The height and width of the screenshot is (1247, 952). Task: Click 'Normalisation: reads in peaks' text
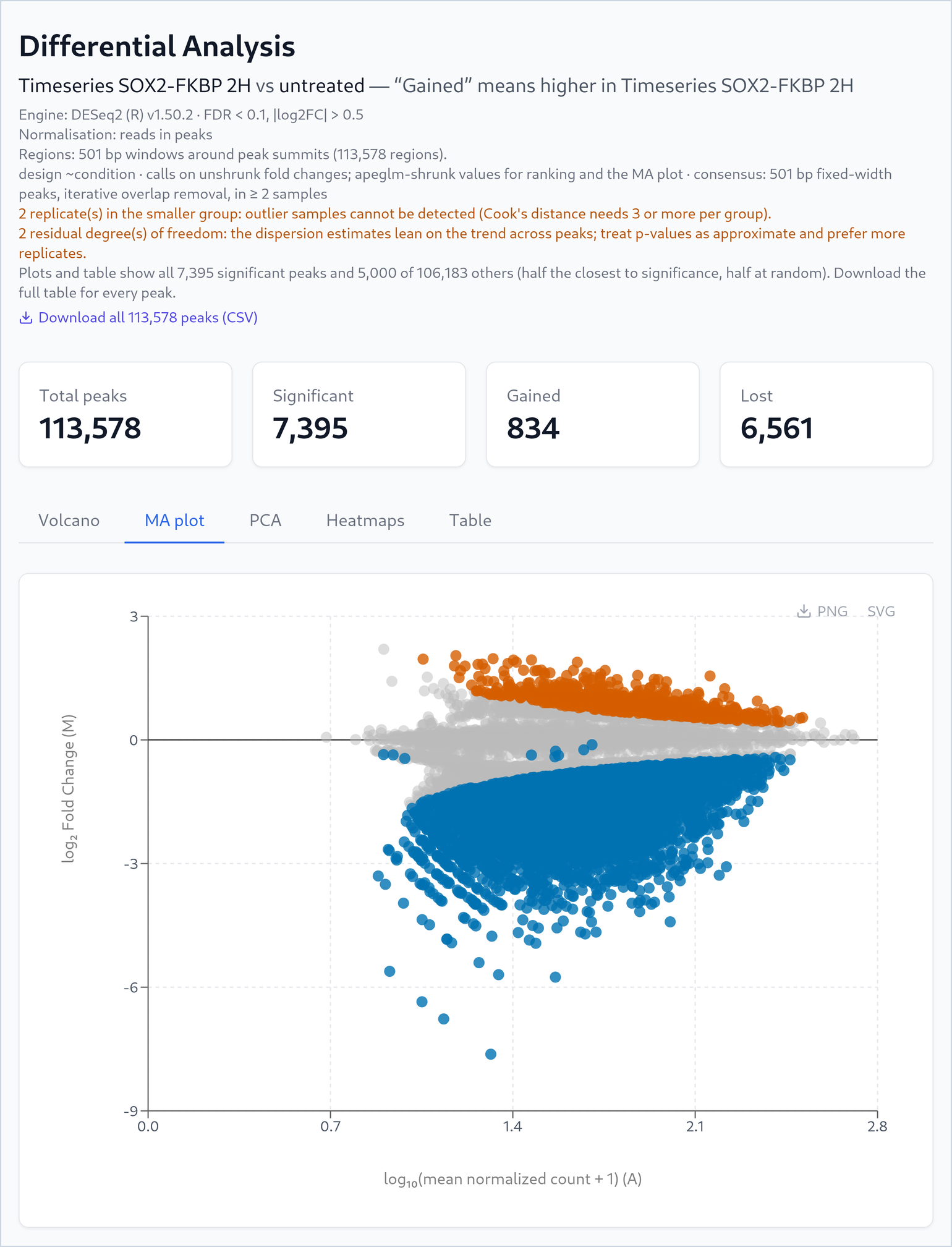pyautogui.click(x=116, y=135)
